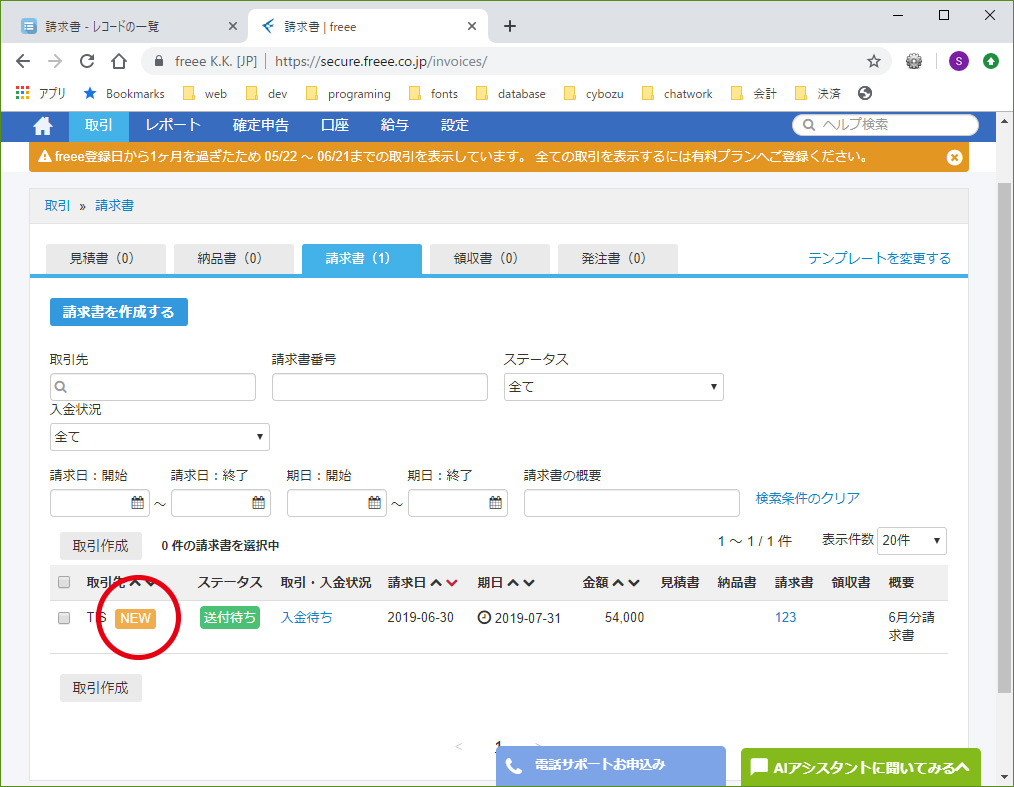Image resolution: width=1014 pixels, height=787 pixels.
Task: Switch to 領収書 (0) tab
Action: 490,259
